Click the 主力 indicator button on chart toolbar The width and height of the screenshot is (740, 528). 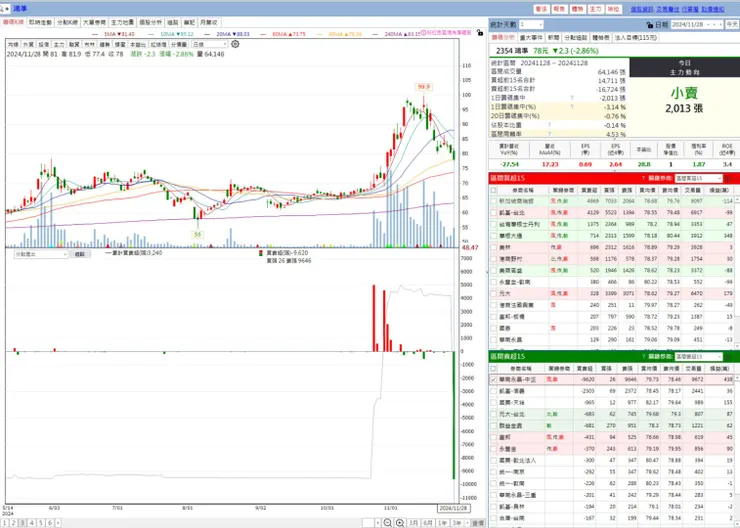[x=59, y=44]
